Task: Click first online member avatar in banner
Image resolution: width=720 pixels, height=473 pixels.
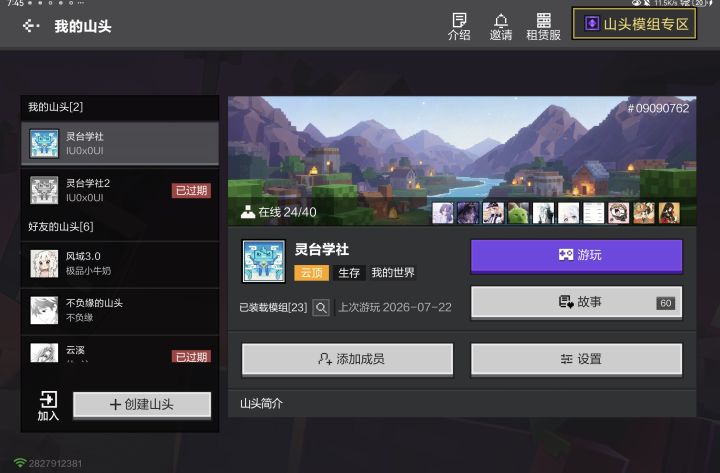Action: [443, 213]
